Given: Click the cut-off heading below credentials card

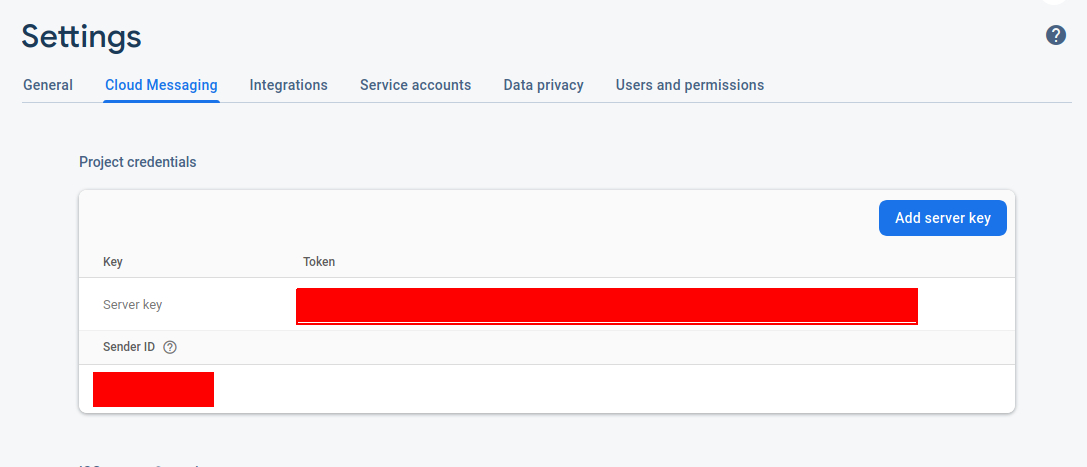Looking at the screenshot, I should coord(140,464).
